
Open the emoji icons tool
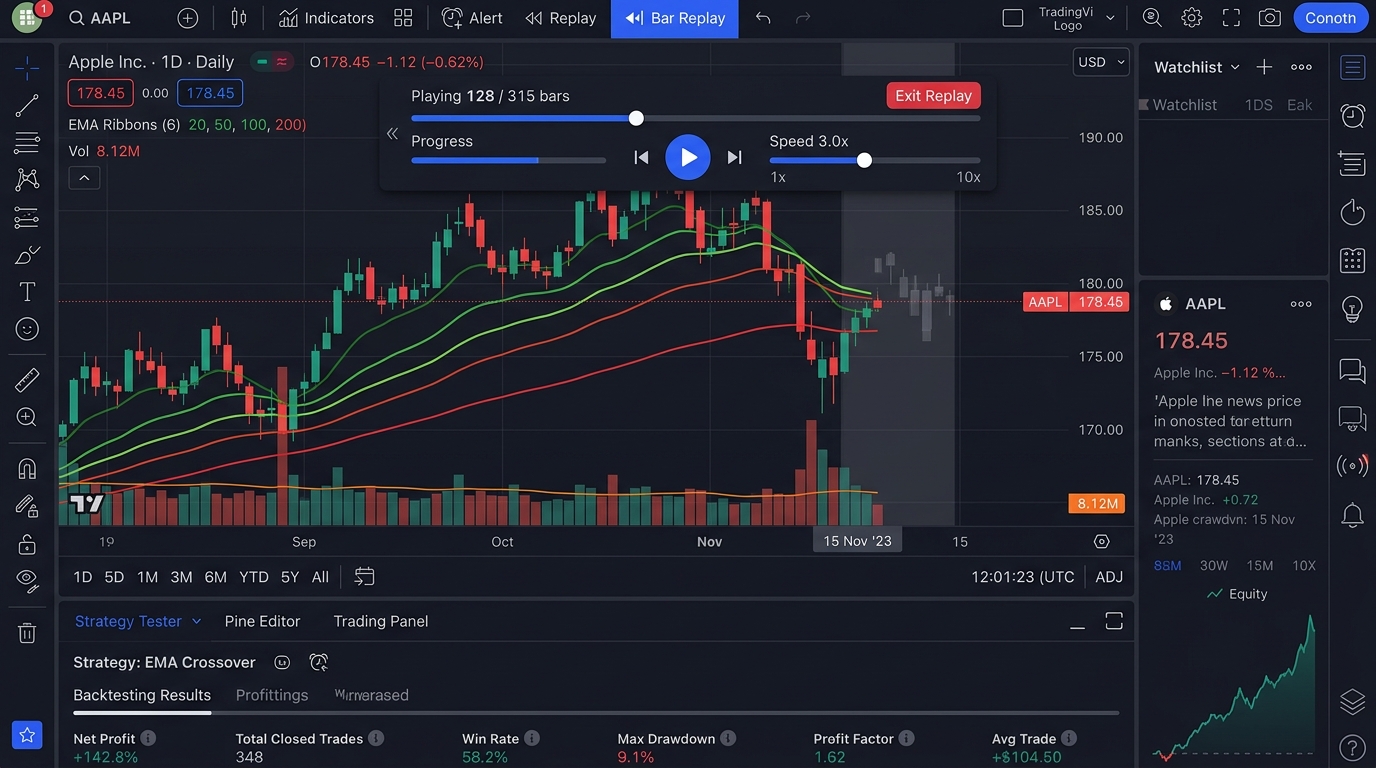[x=27, y=329]
